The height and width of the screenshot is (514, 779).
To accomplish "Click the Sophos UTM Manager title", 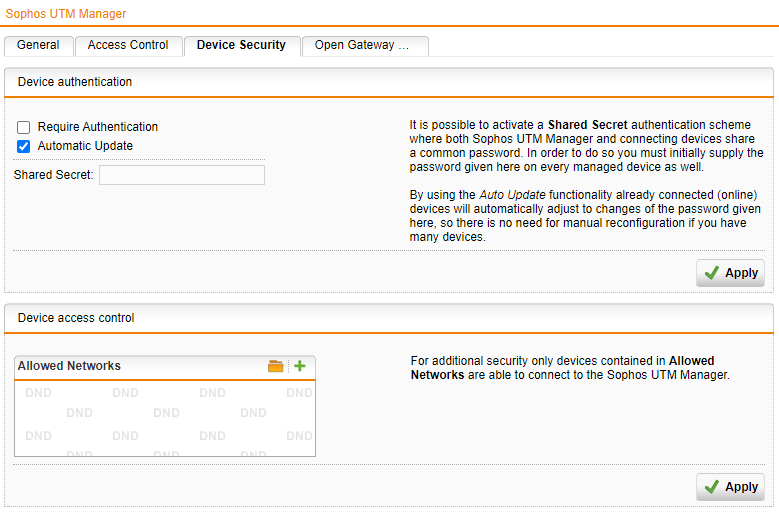I will pos(66,14).
